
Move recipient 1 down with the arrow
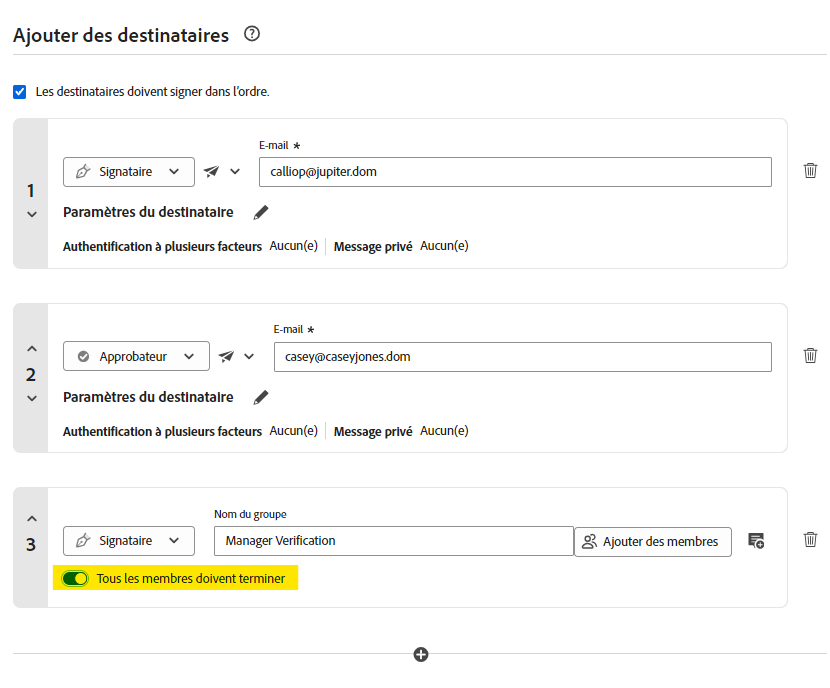click(31, 212)
